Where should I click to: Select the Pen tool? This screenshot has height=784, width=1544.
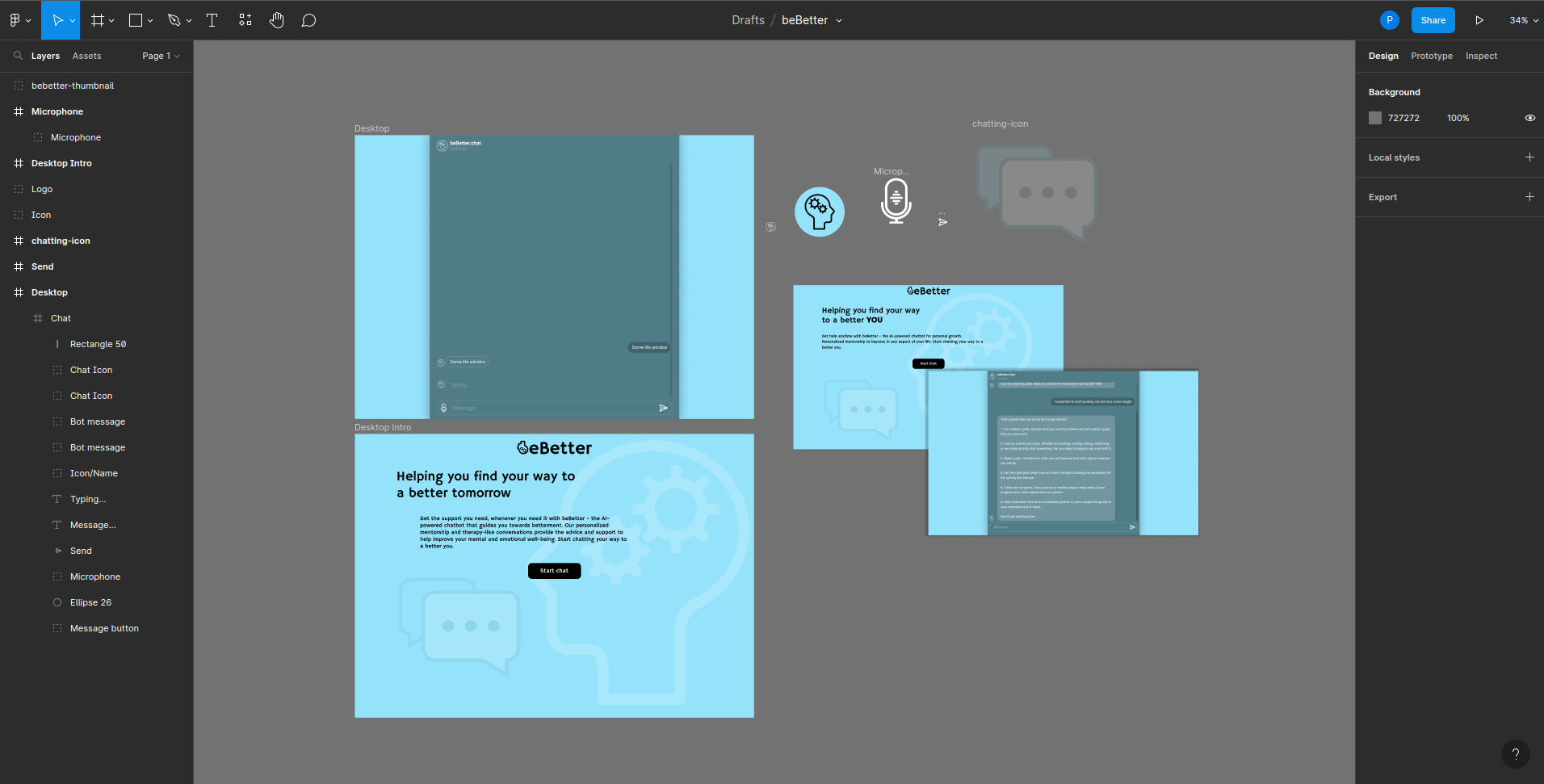174,20
